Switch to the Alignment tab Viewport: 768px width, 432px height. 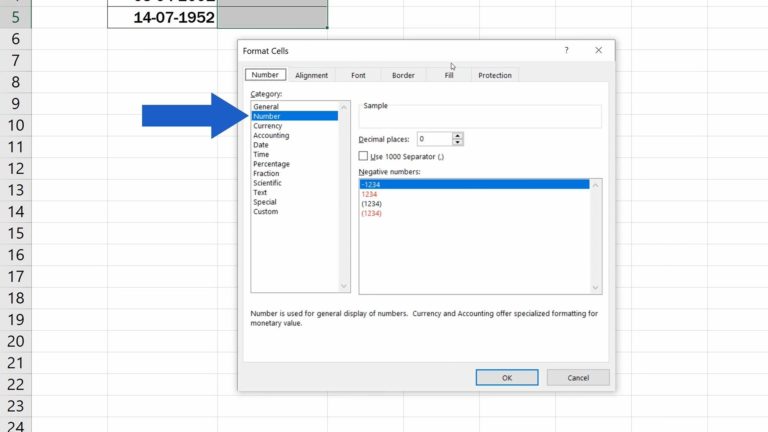(x=311, y=75)
